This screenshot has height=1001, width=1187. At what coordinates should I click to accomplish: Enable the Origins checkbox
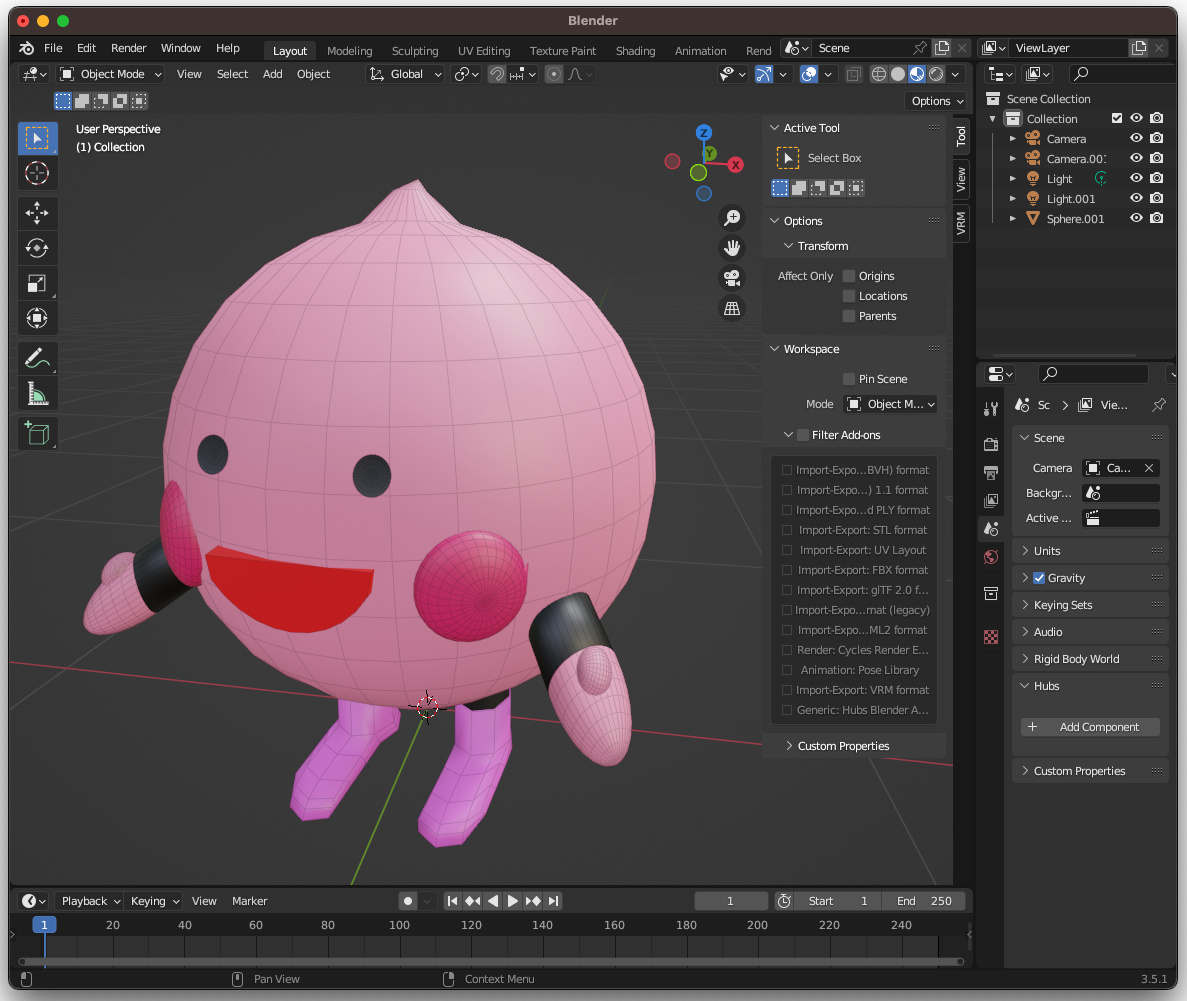tap(849, 276)
